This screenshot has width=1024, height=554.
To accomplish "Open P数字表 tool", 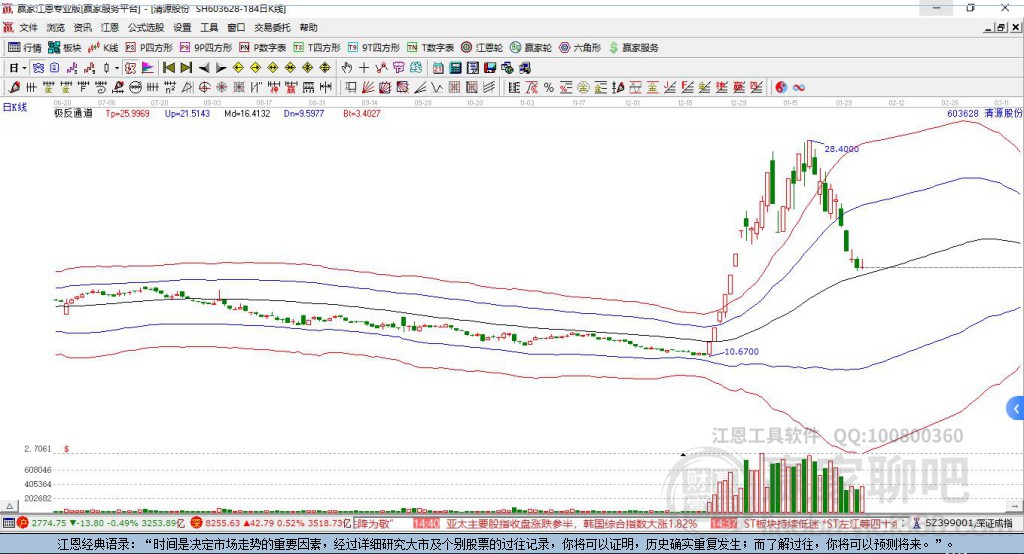I will coord(263,48).
